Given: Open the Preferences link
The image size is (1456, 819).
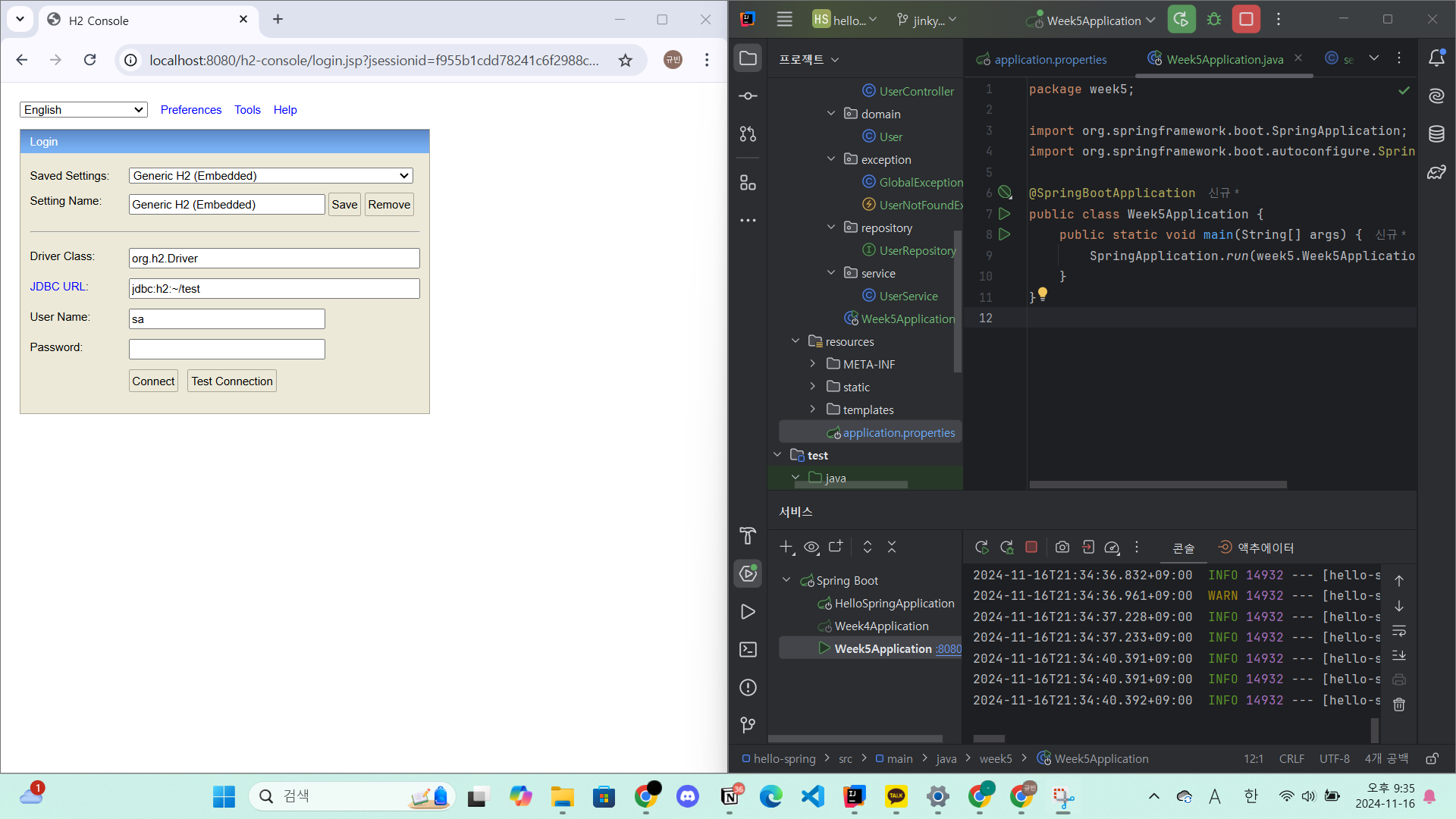Looking at the screenshot, I should click(191, 110).
